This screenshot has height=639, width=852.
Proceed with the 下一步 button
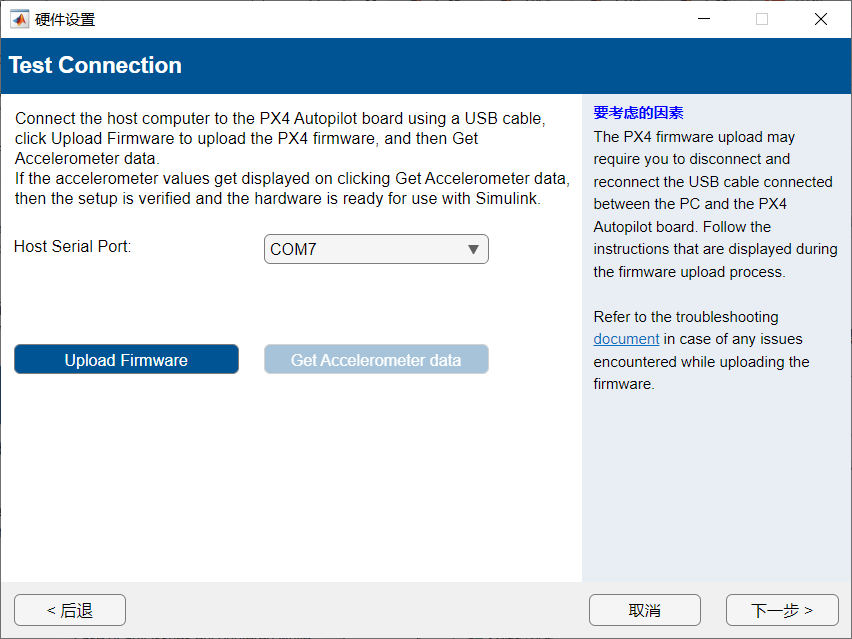[782, 610]
